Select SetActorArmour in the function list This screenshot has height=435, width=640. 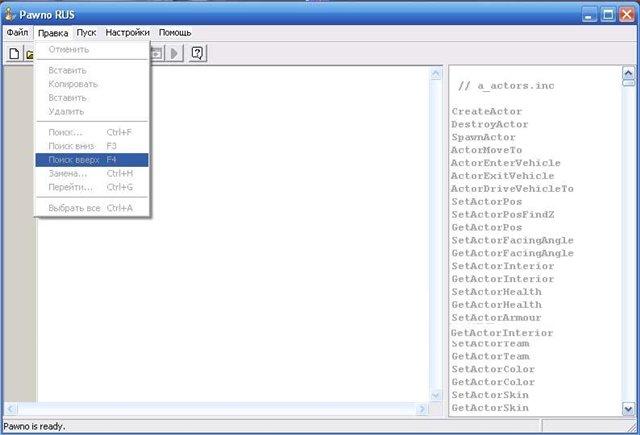(496, 317)
